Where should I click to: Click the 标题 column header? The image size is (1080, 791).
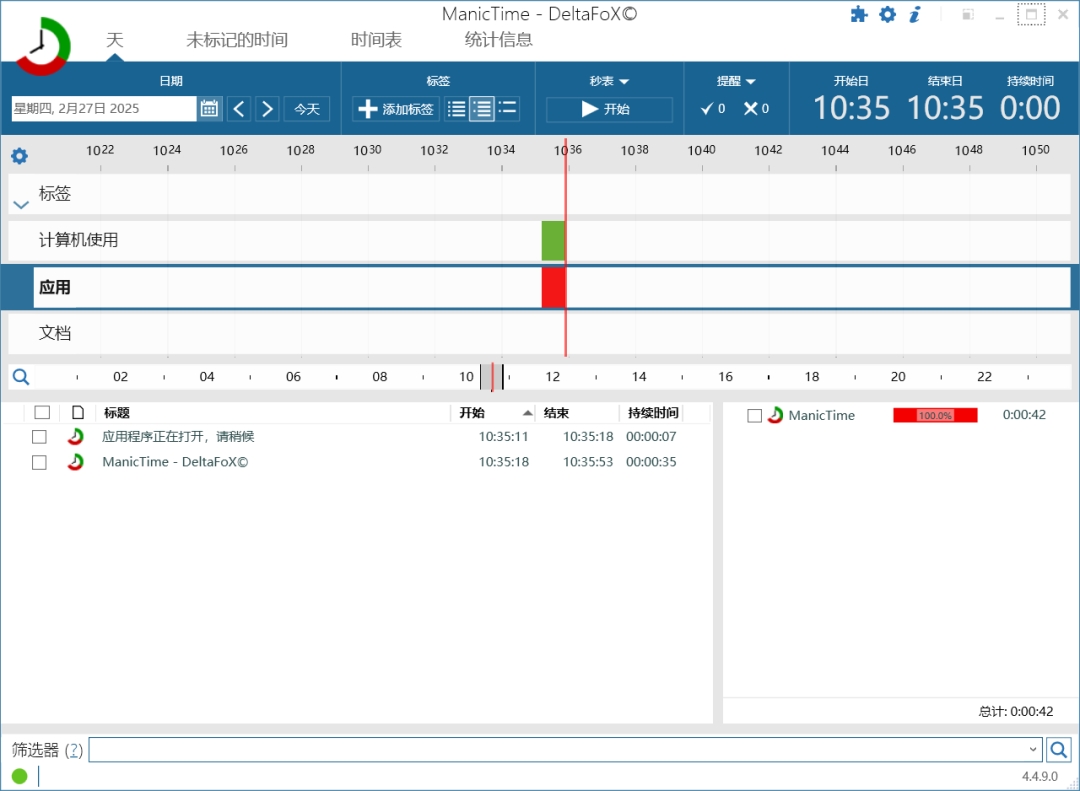tap(273, 413)
